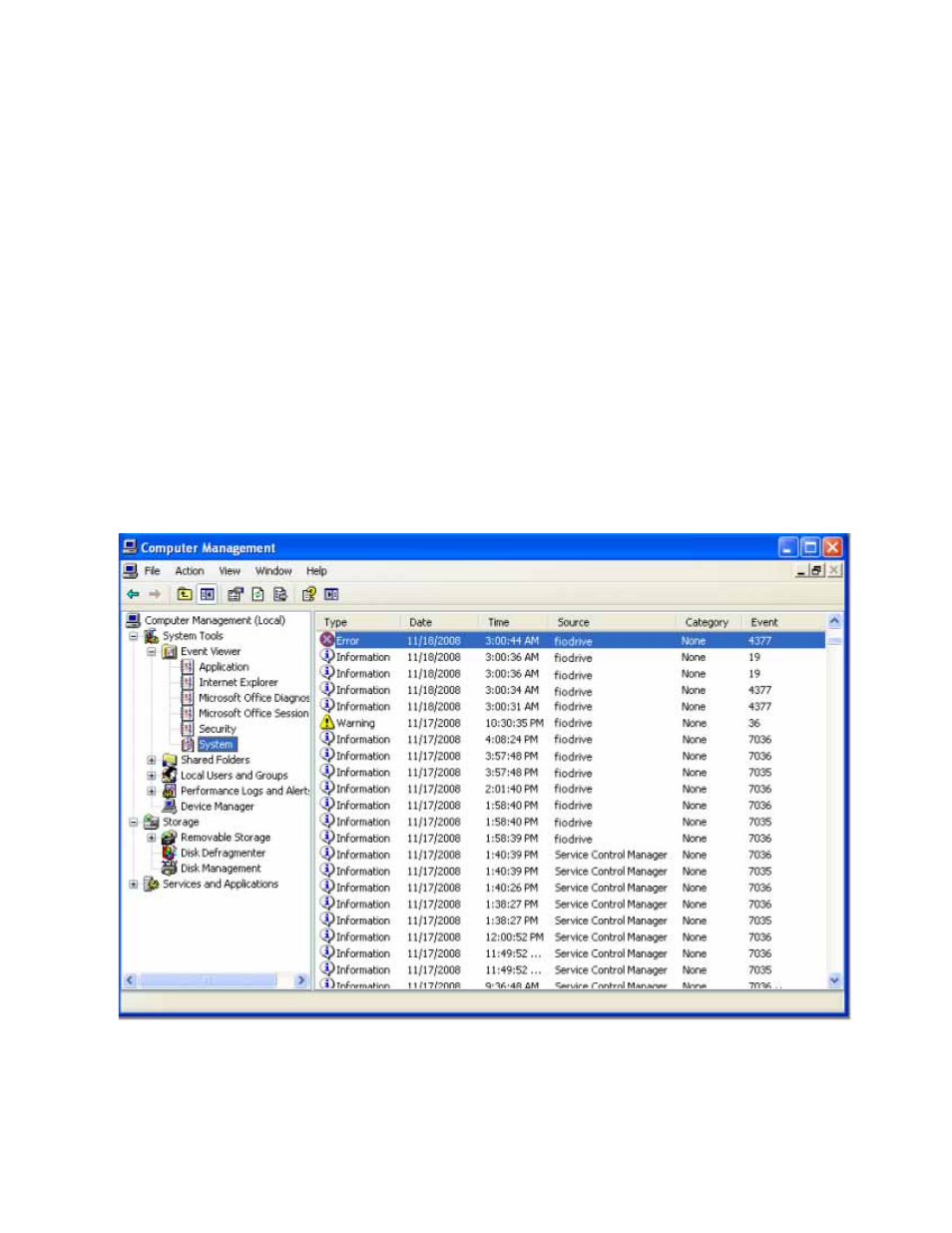This screenshot has height=1233, width=952.
Task: Click the Removable Storage icon
Action: pyautogui.click(x=170, y=838)
